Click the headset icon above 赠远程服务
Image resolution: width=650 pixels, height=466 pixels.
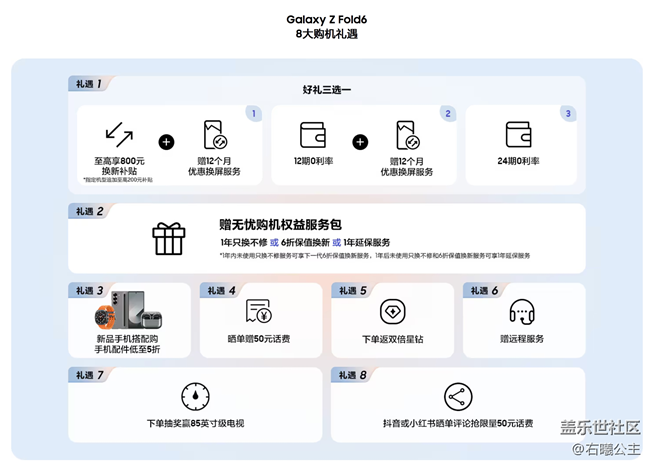521,312
